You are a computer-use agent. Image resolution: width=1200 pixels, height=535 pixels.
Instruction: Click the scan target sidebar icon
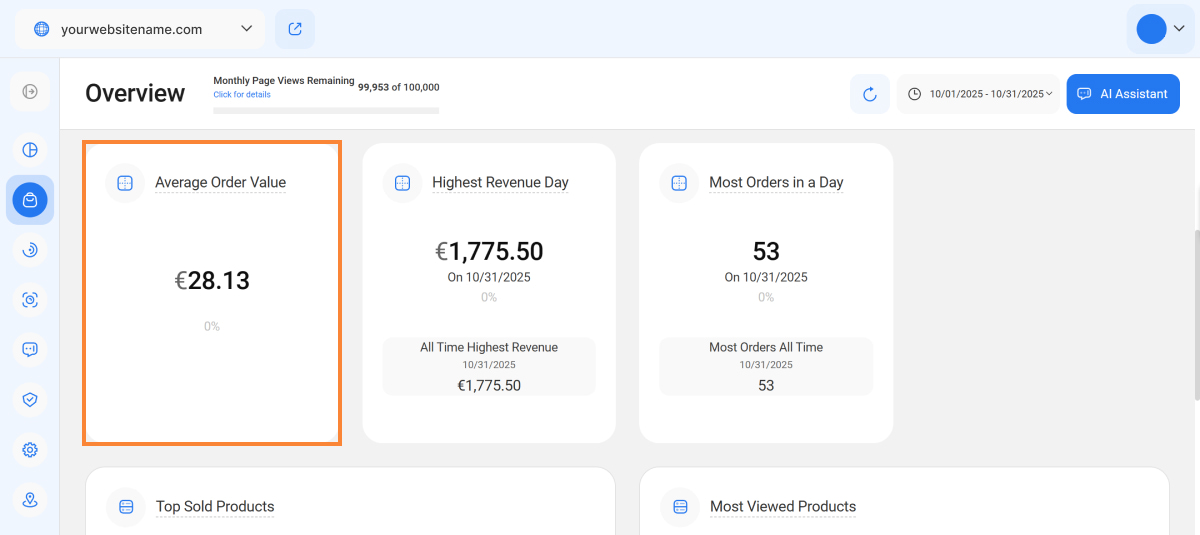coord(30,300)
